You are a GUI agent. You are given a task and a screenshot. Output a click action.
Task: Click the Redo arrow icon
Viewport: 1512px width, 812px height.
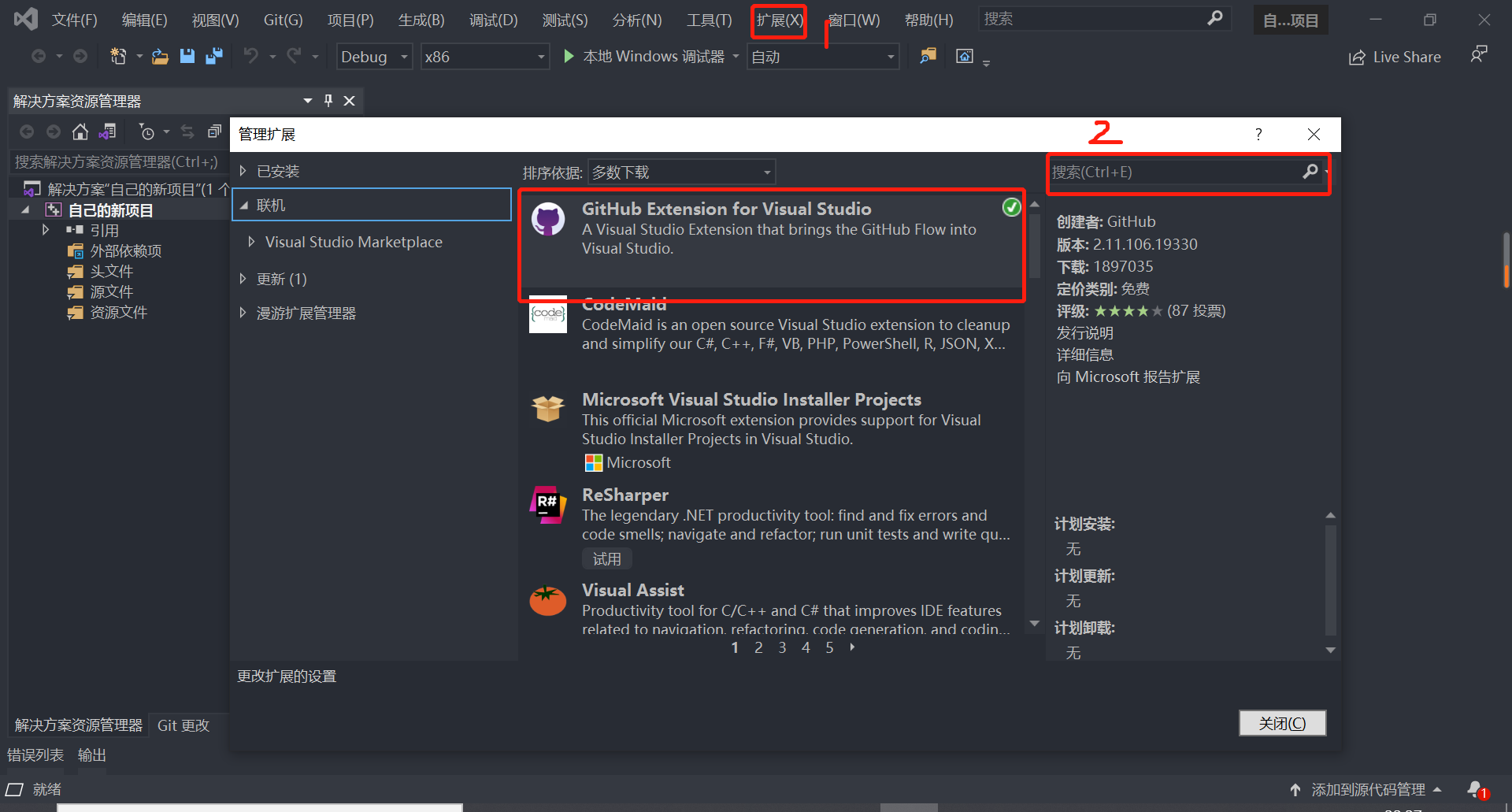click(x=294, y=56)
